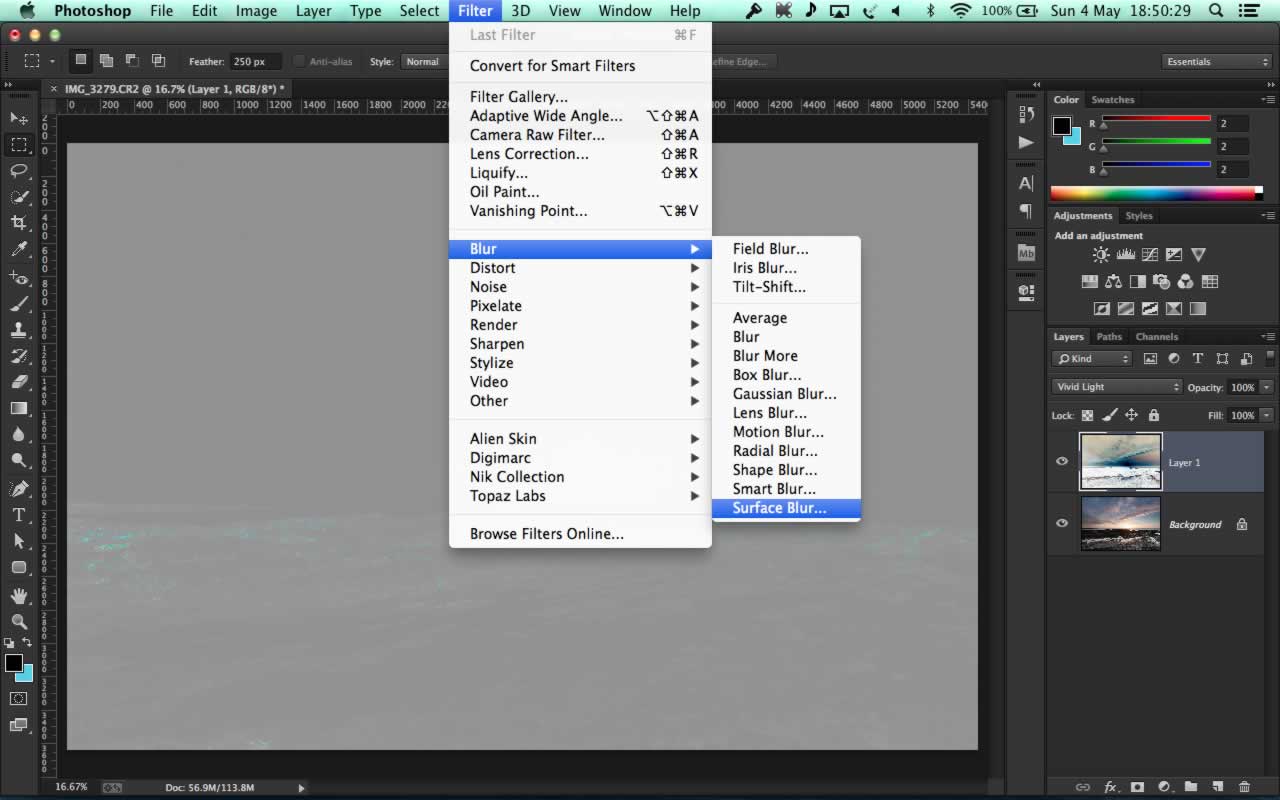Select the Red Eye healing tool
Image resolution: width=1280 pixels, height=800 pixels.
(18, 278)
